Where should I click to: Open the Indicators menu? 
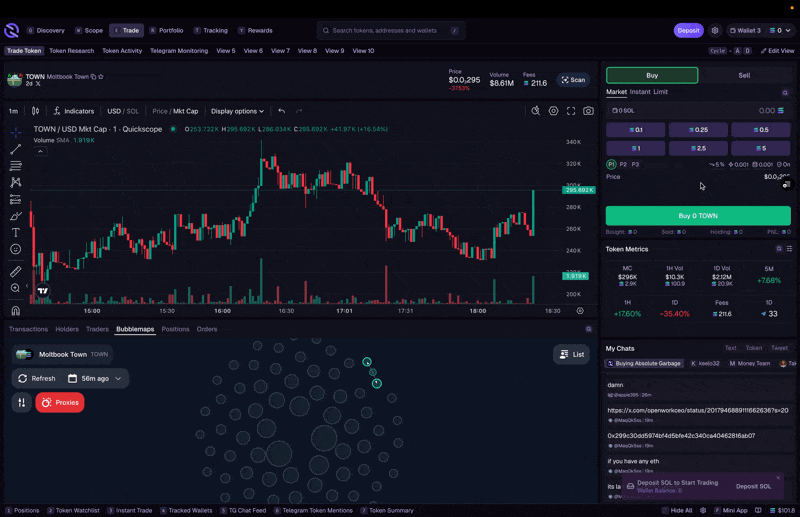tap(74, 111)
